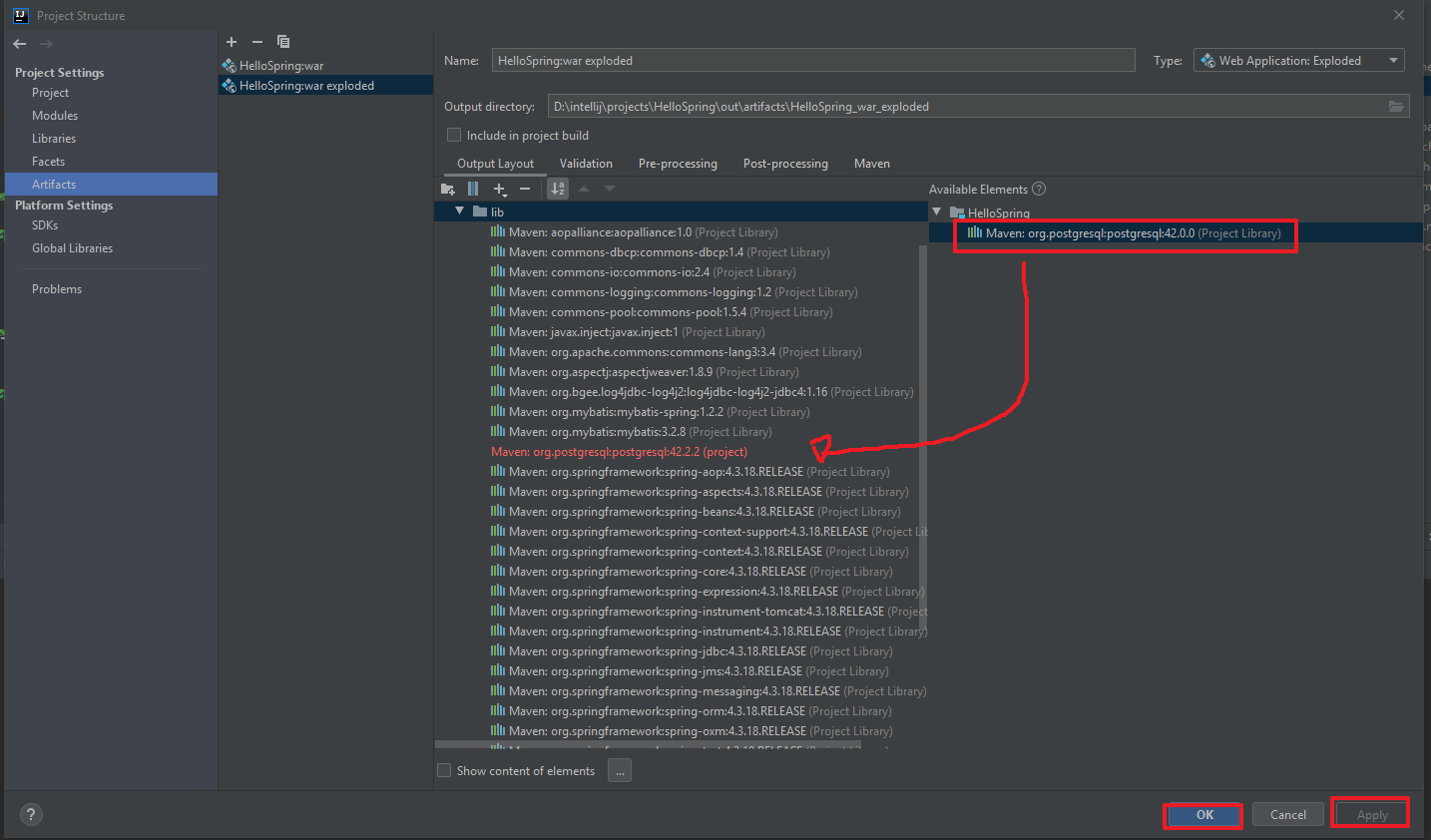Select Modules in Project Settings

coord(55,116)
